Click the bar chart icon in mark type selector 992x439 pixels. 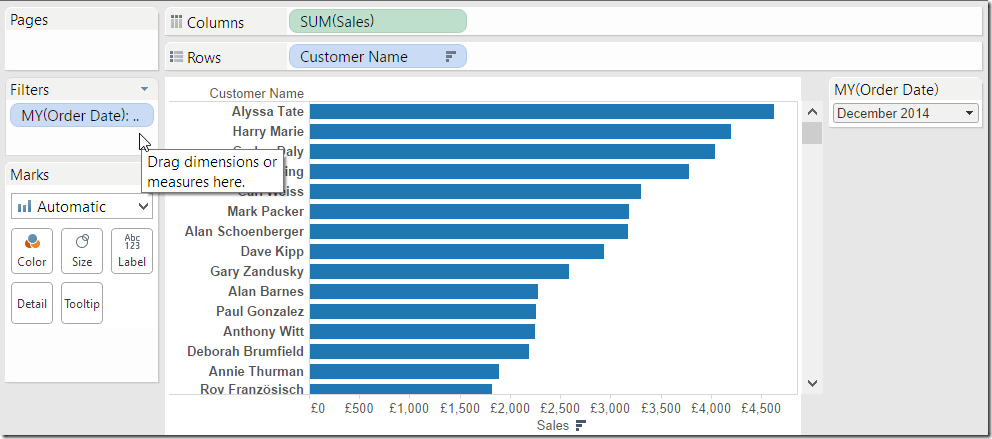click(24, 207)
